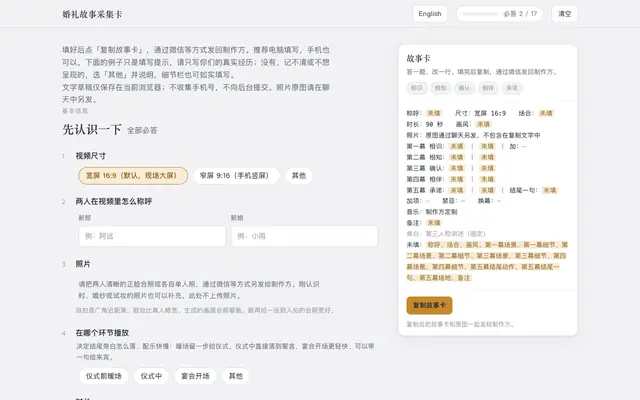The width and height of the screenshot is (640, 400).
Task: Click the 先认识一下 section heading
Action: [x=92, y=129]
